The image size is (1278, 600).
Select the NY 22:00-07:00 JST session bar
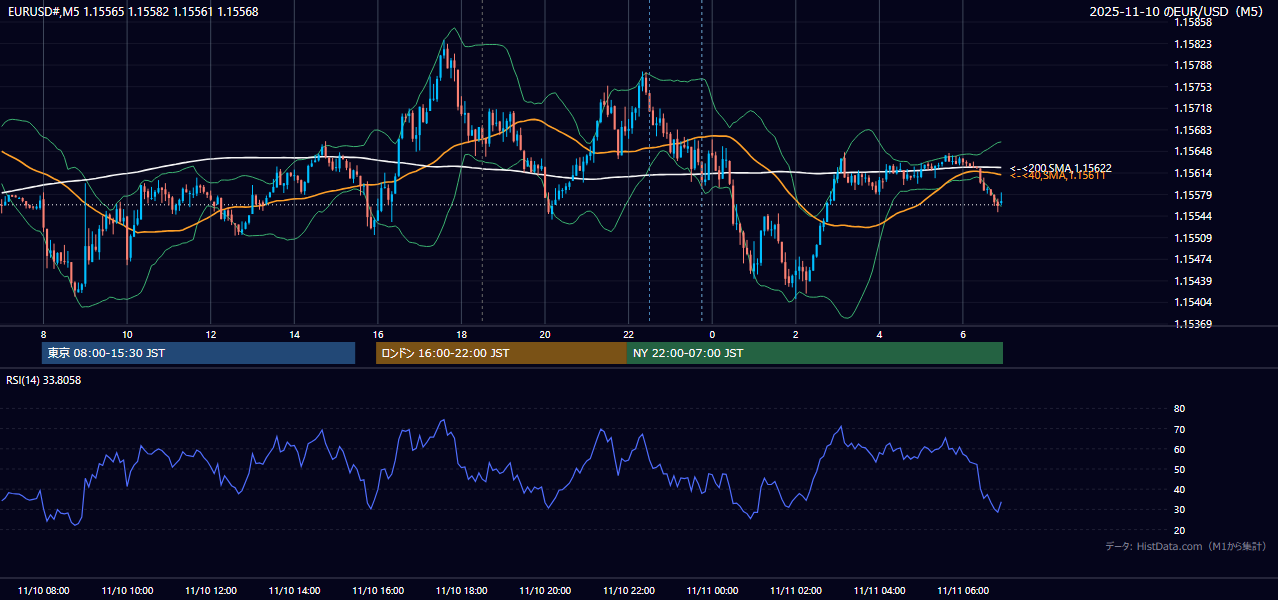pos(815,353)
